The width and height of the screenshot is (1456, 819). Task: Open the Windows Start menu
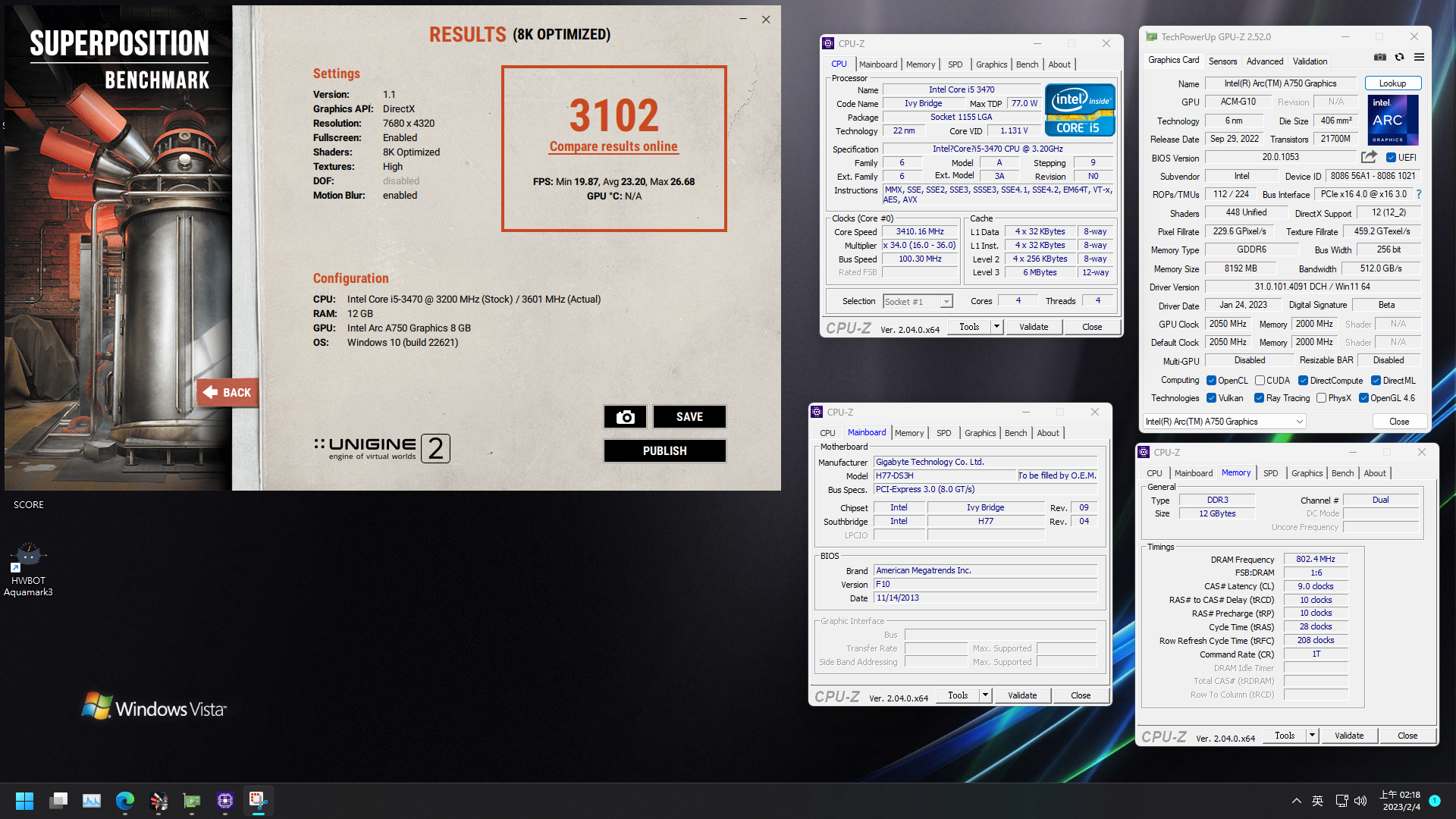pyautogui.click(x=24, y=801)
